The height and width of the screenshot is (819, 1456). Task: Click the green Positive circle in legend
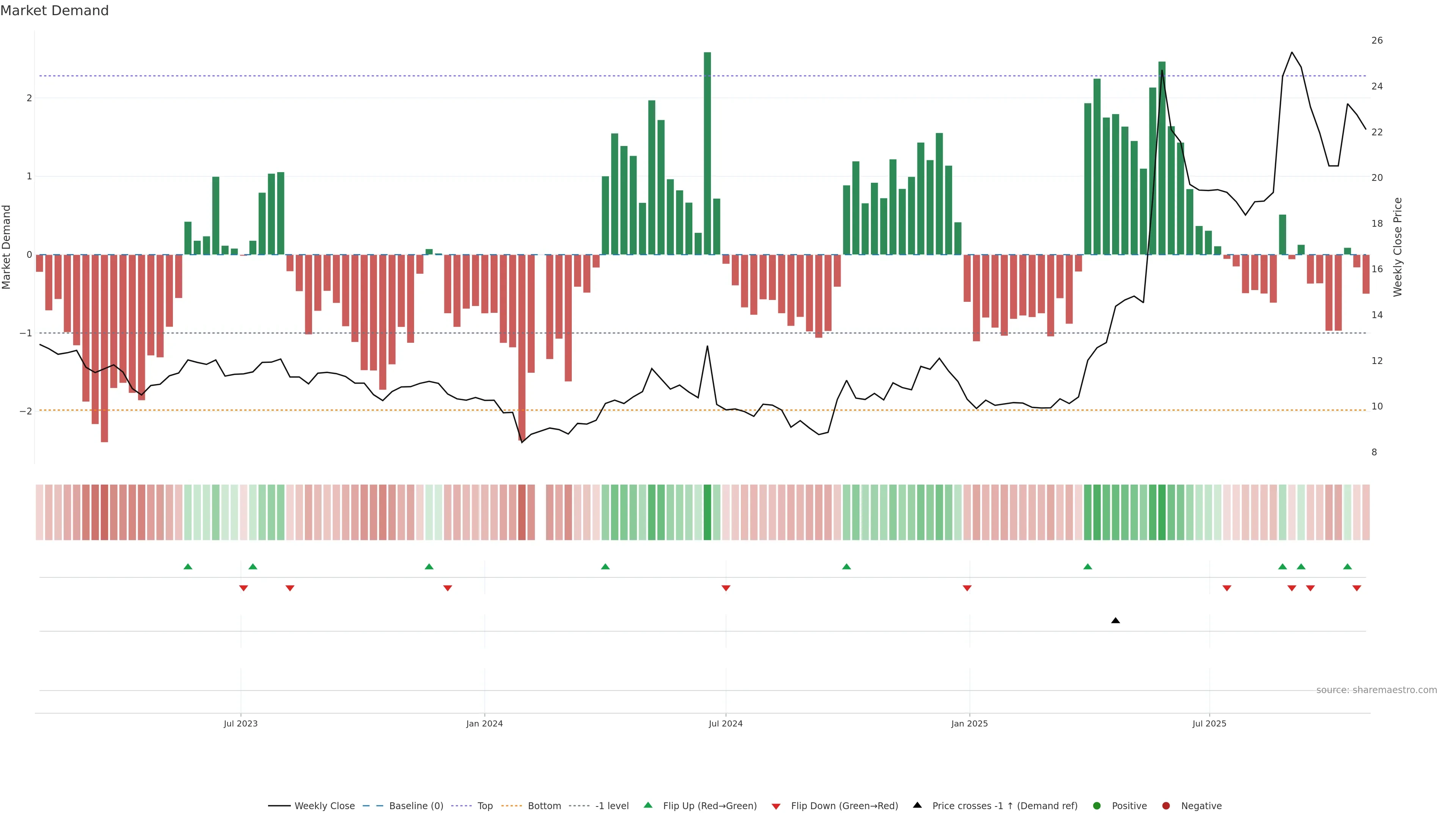coord(1097,805)
